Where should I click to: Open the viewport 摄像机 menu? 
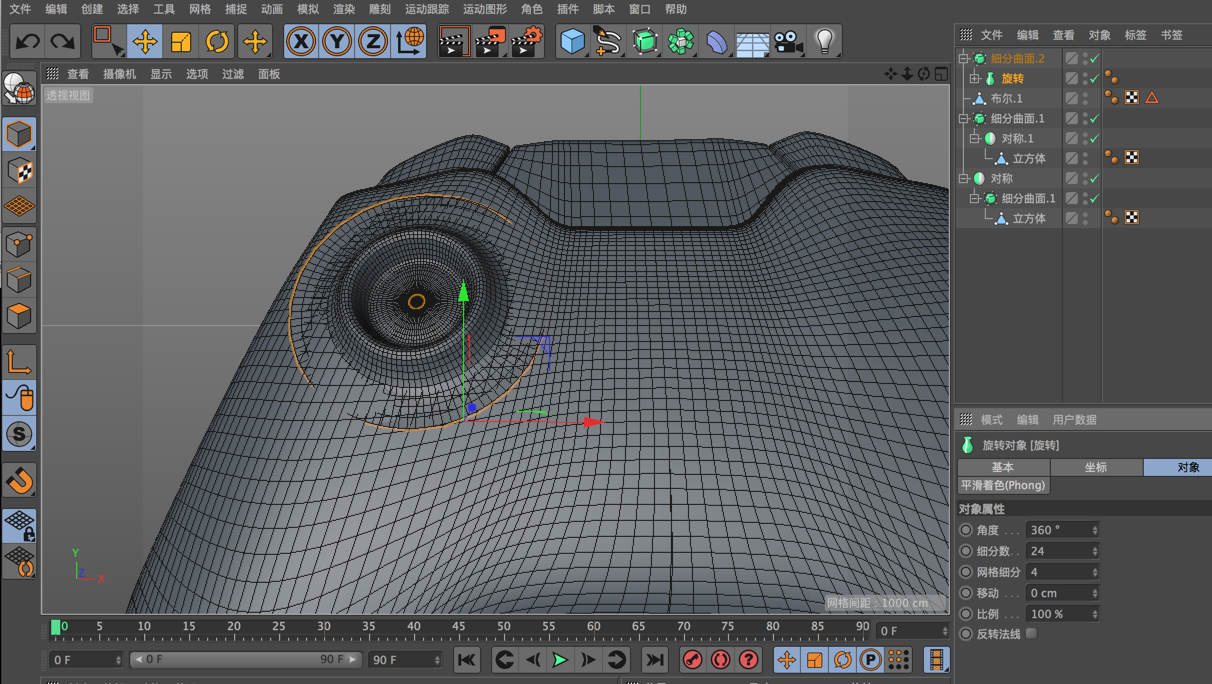point(120,74)
